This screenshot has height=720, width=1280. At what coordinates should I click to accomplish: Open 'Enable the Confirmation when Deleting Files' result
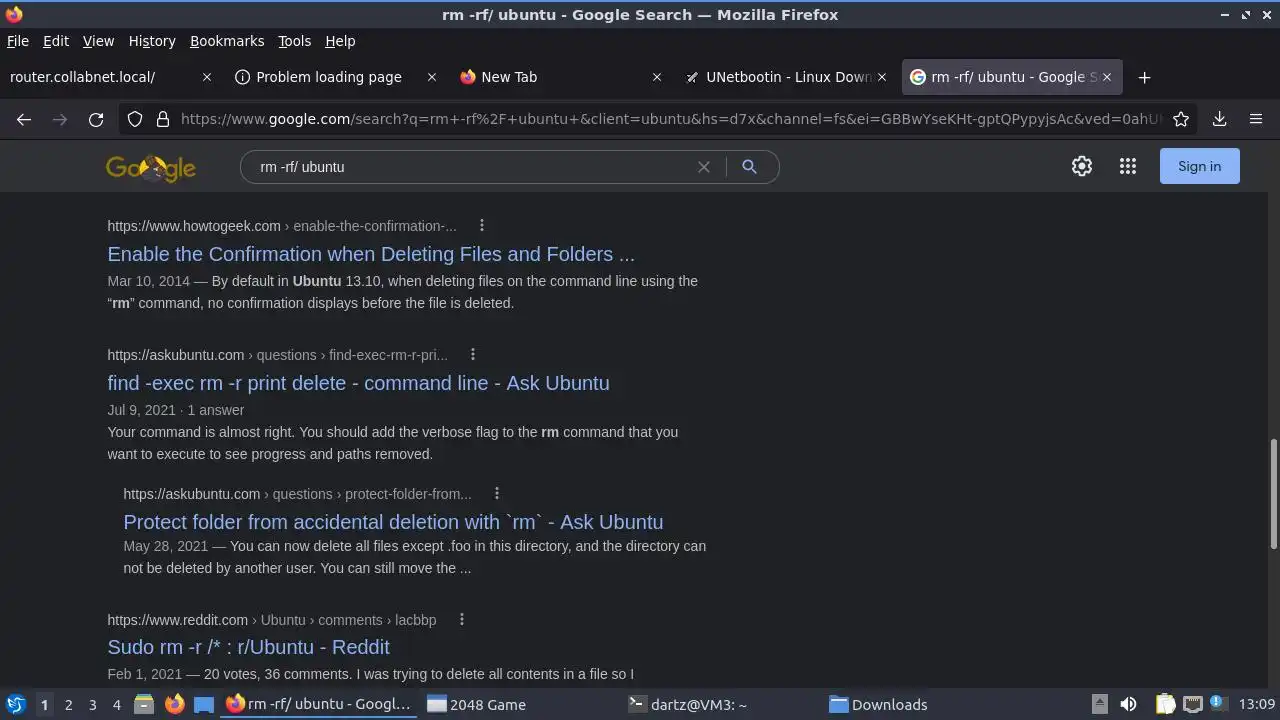click(x=371, y=254)
